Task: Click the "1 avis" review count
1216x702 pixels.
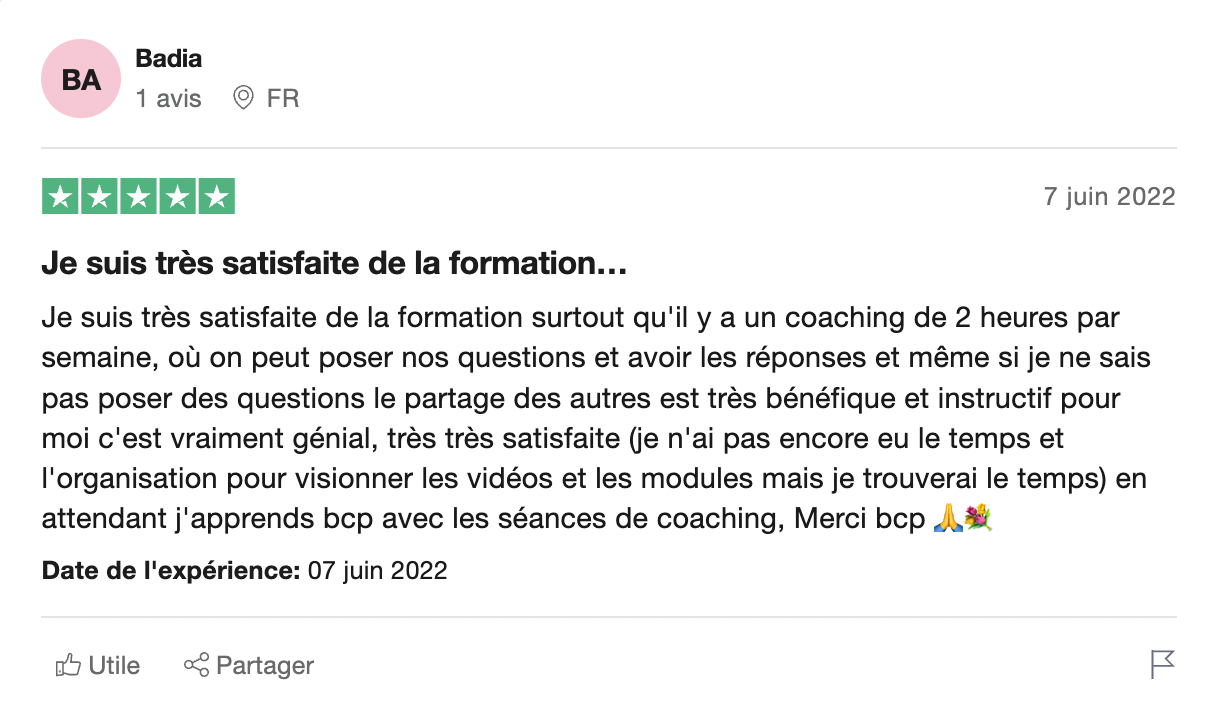Action: (168, 99)
